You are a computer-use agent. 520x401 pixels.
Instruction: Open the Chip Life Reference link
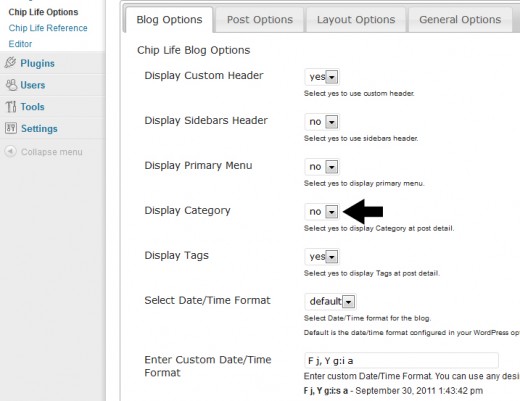(48, 28)
